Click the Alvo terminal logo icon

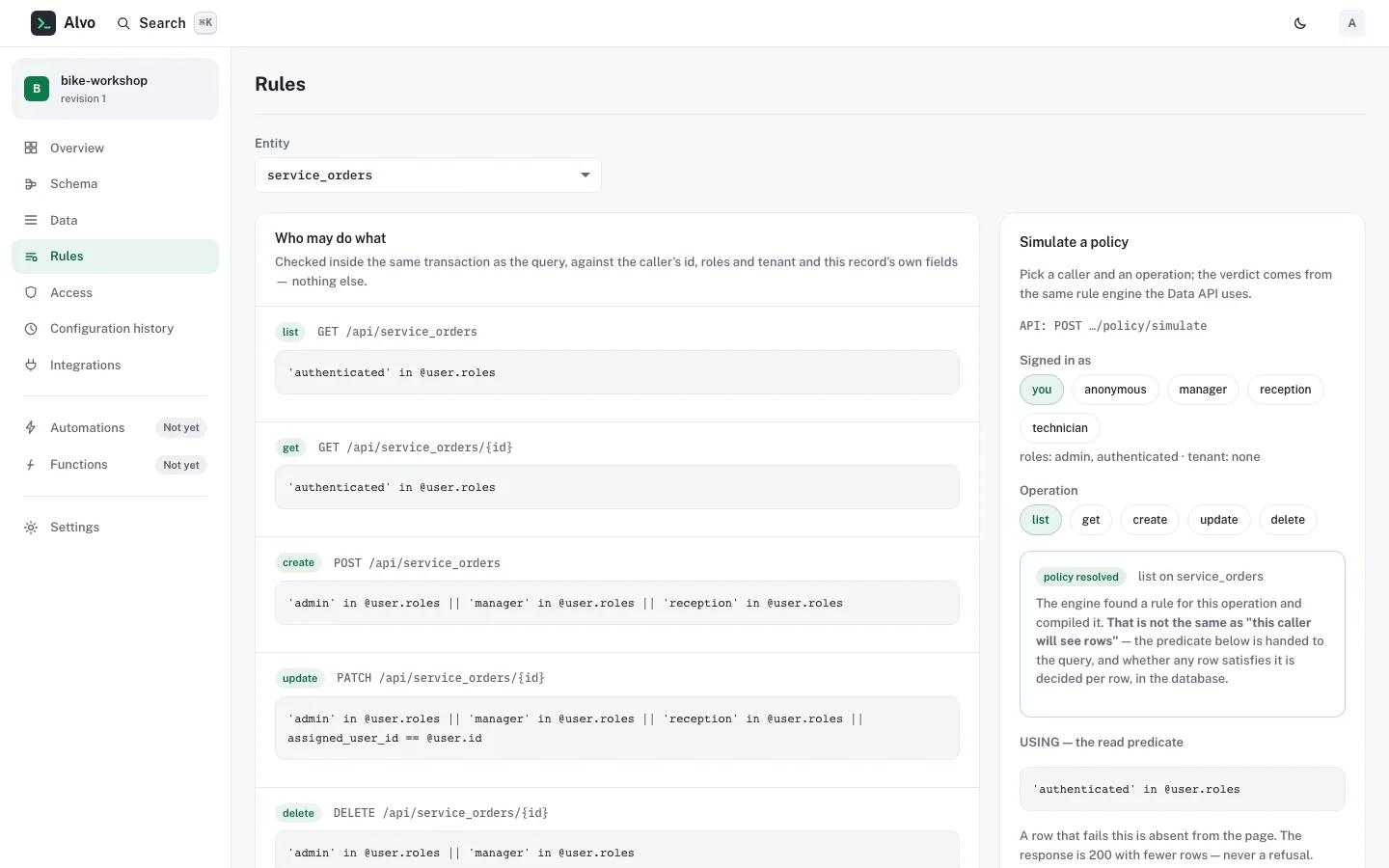[x=43, y=23]
